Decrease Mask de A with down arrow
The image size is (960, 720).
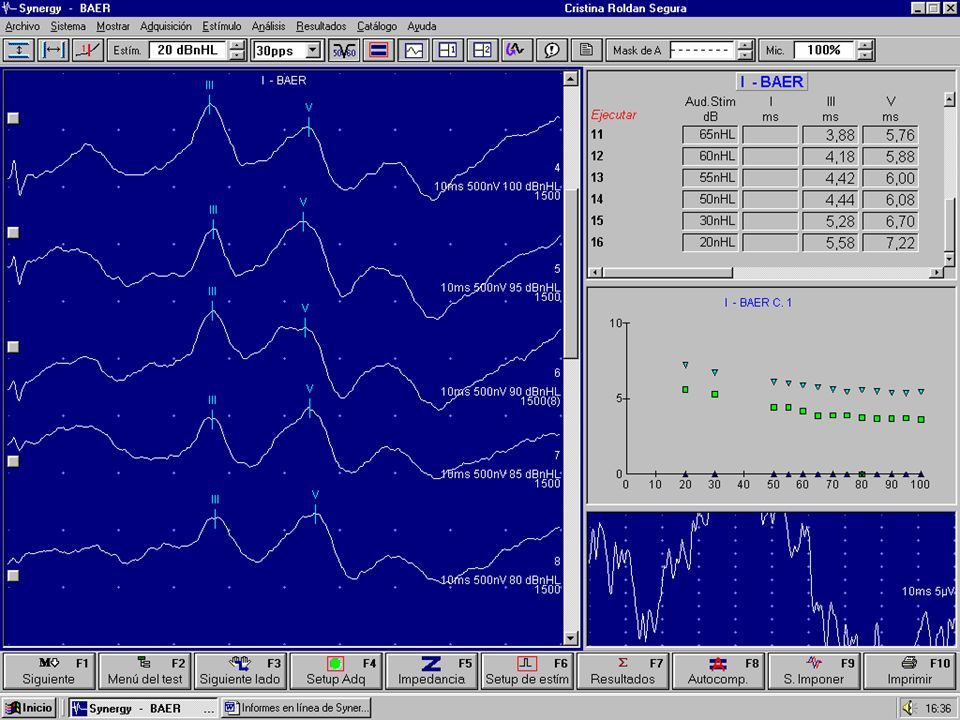click(744, 55)
